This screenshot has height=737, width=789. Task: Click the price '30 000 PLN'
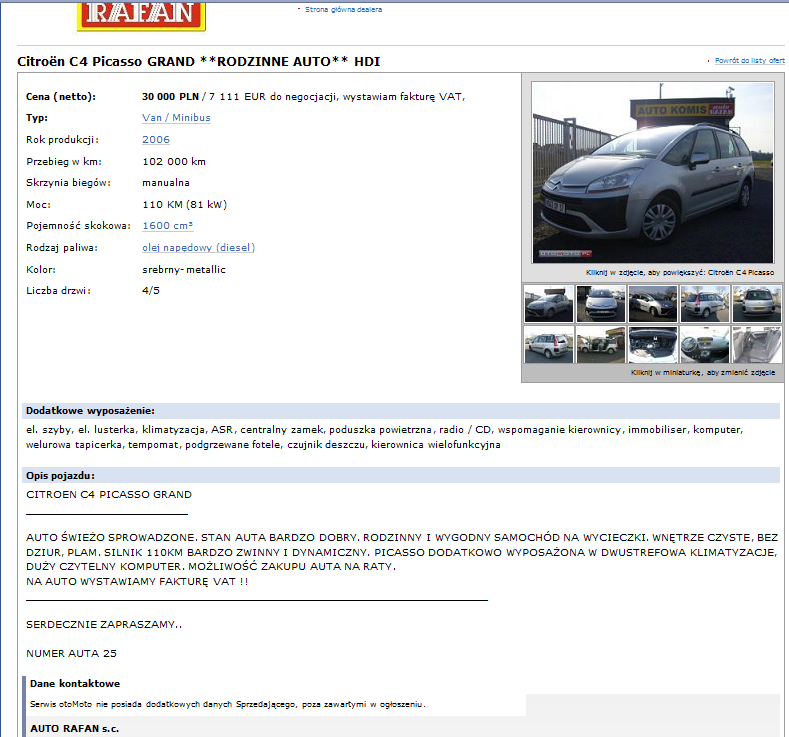click(x=170, y=97)
